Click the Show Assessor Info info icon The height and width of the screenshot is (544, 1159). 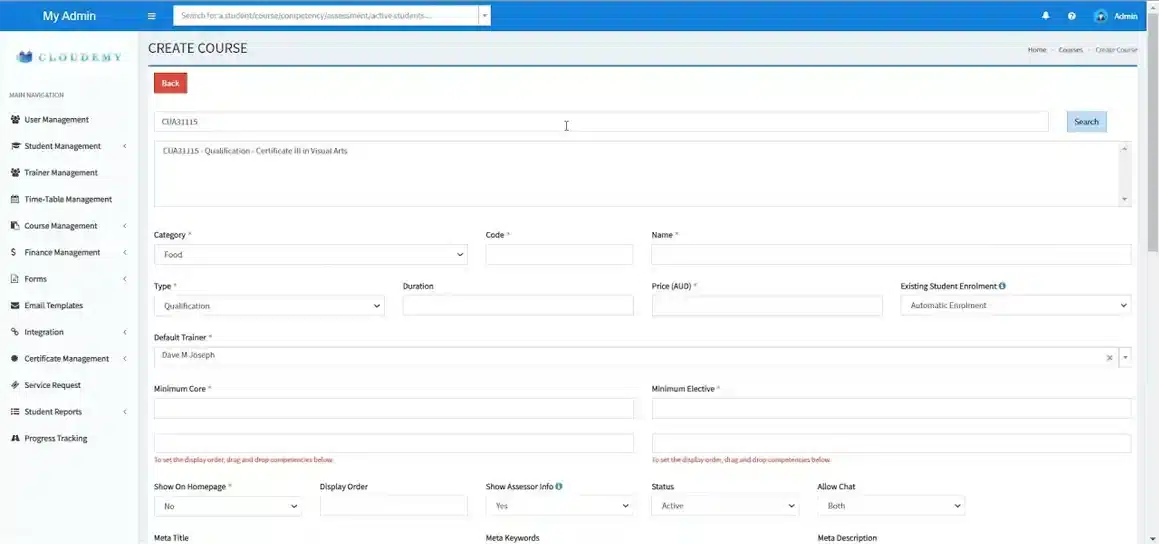[559, 486]
